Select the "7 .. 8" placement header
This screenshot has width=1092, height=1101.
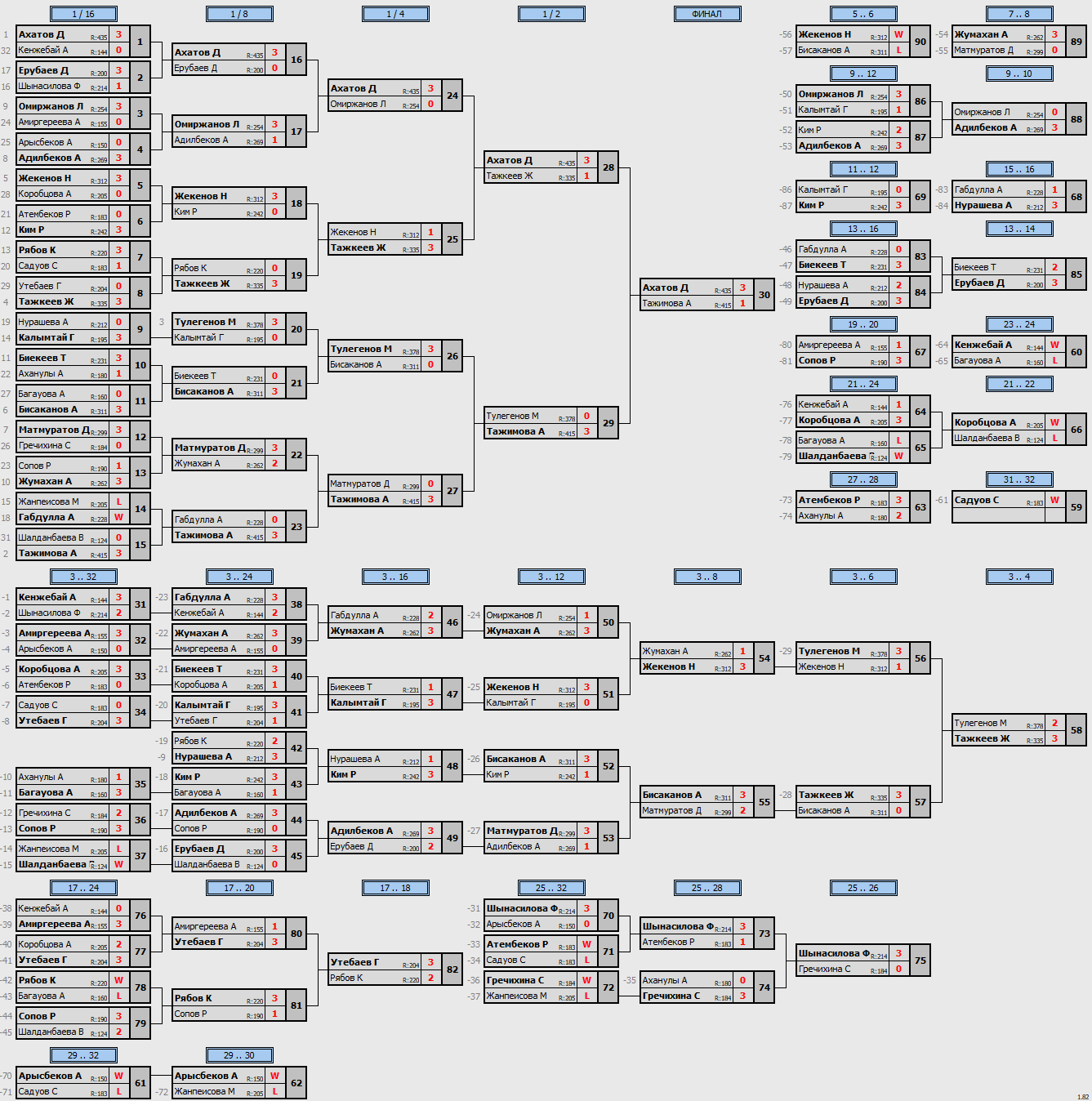(1019, 14)
